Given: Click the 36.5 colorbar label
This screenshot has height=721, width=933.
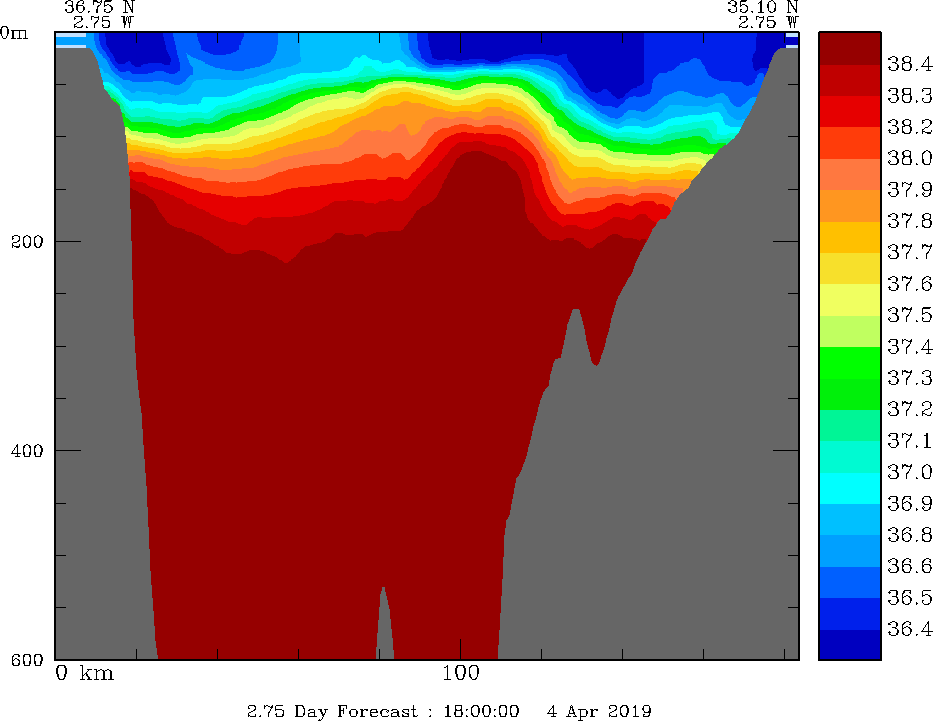Looking at the screenshot, I should [910, 597].
